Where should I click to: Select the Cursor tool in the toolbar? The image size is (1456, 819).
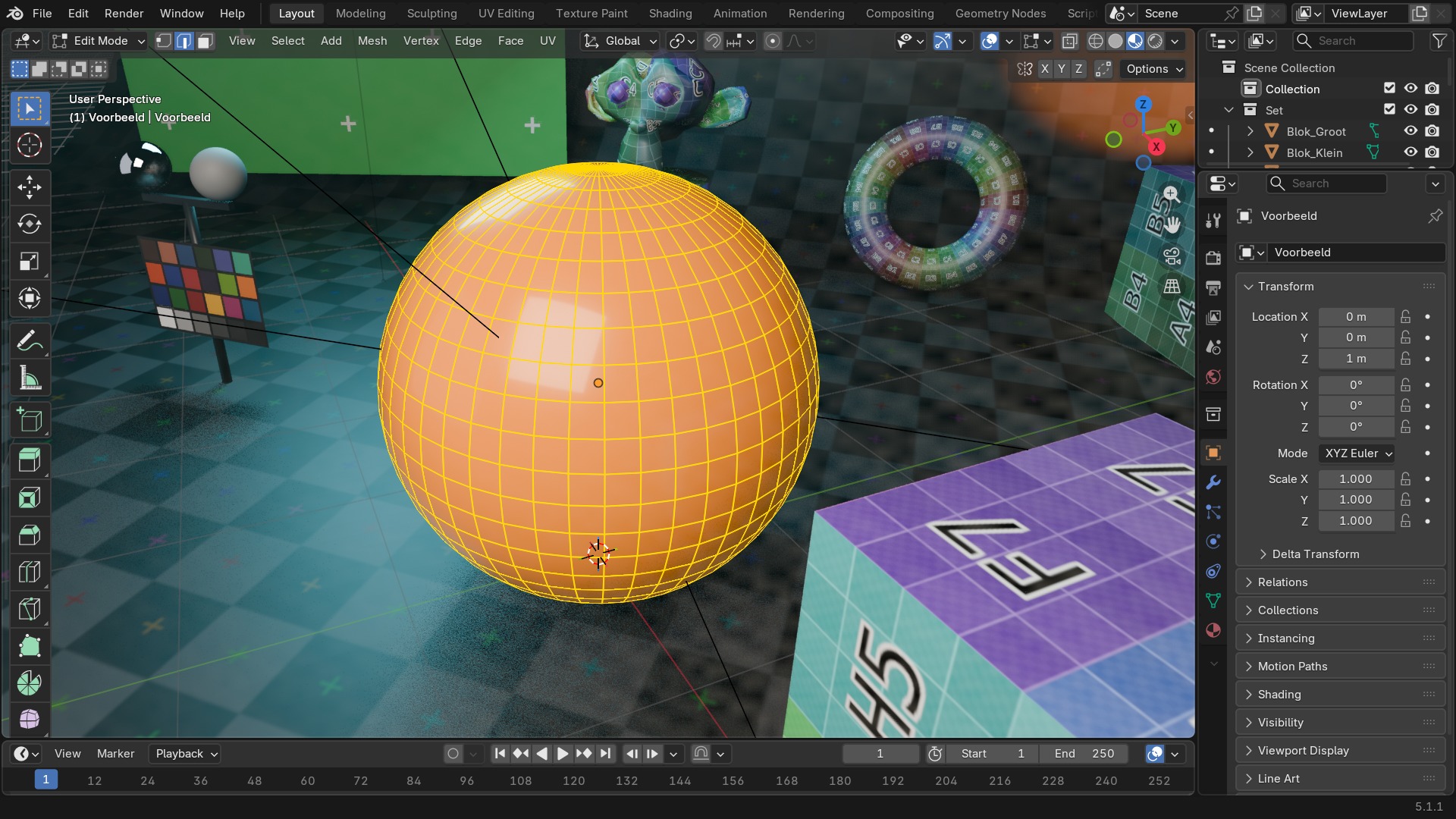pos(30,145)
